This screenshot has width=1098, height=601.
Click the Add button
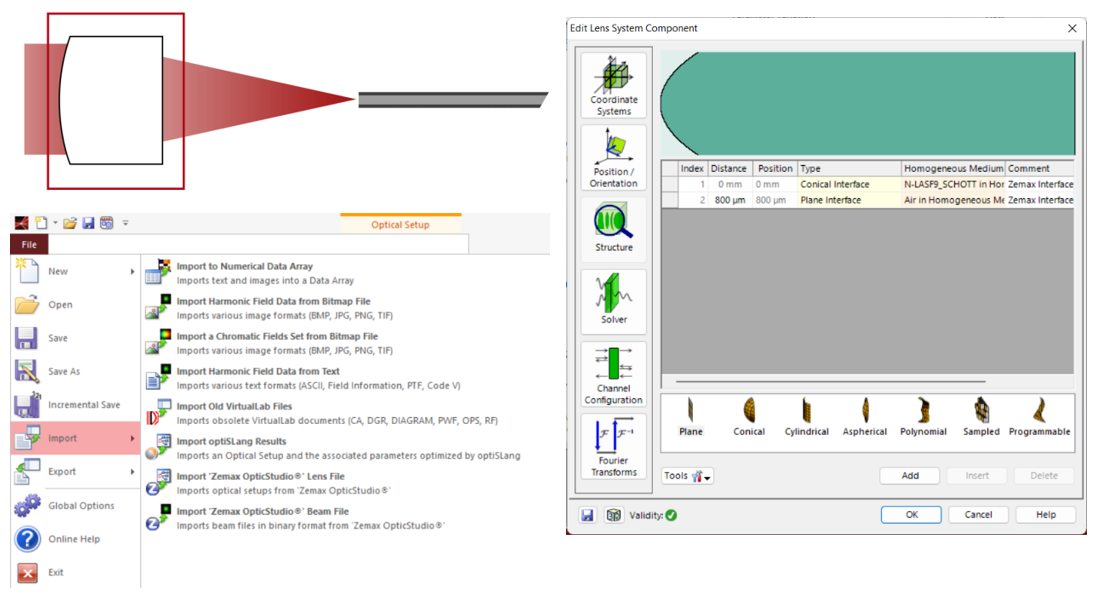click(910, 476)
